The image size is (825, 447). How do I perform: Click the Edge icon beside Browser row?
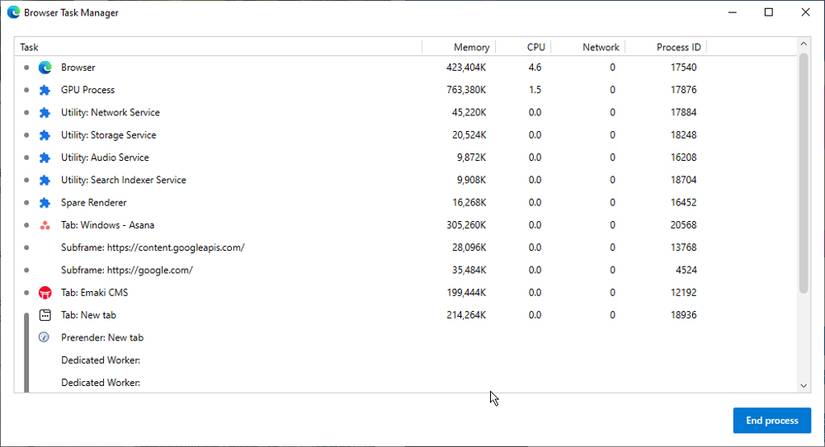tap(44, 68)
